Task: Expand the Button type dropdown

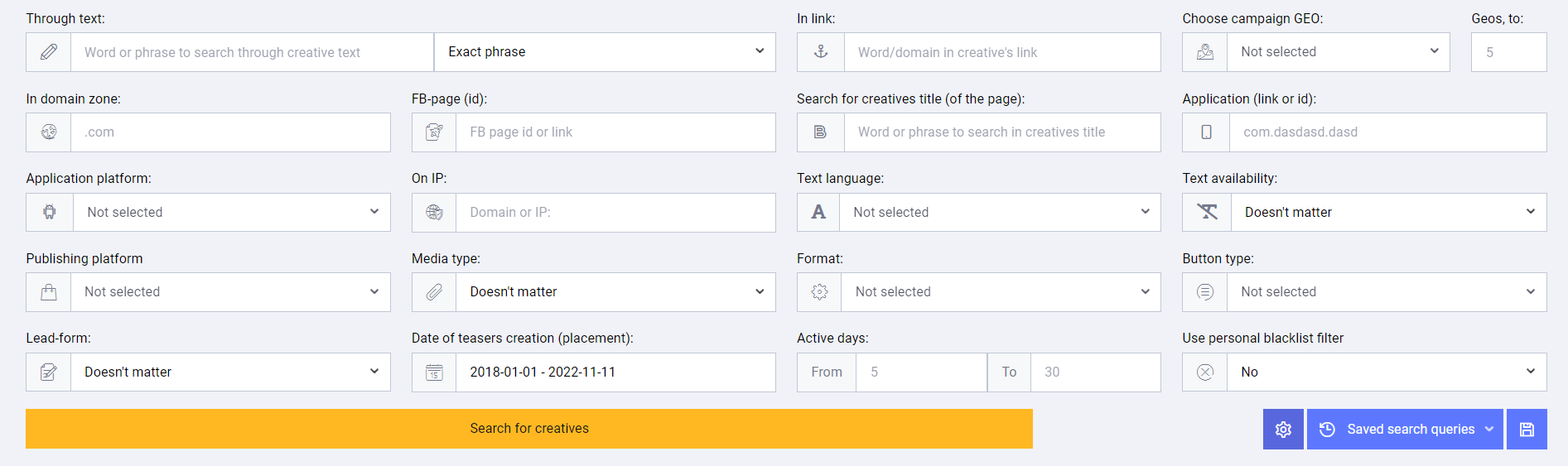Action: [1387, 292]
